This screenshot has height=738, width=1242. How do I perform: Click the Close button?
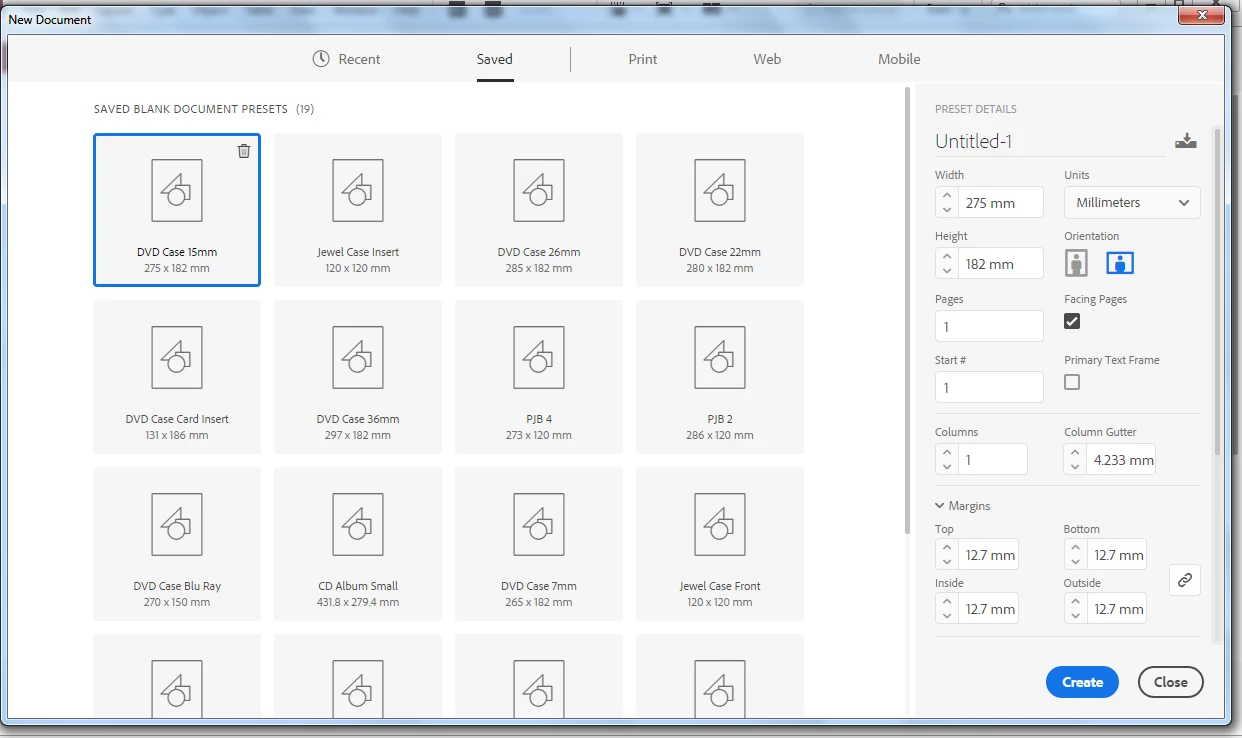pos(1171,682)
